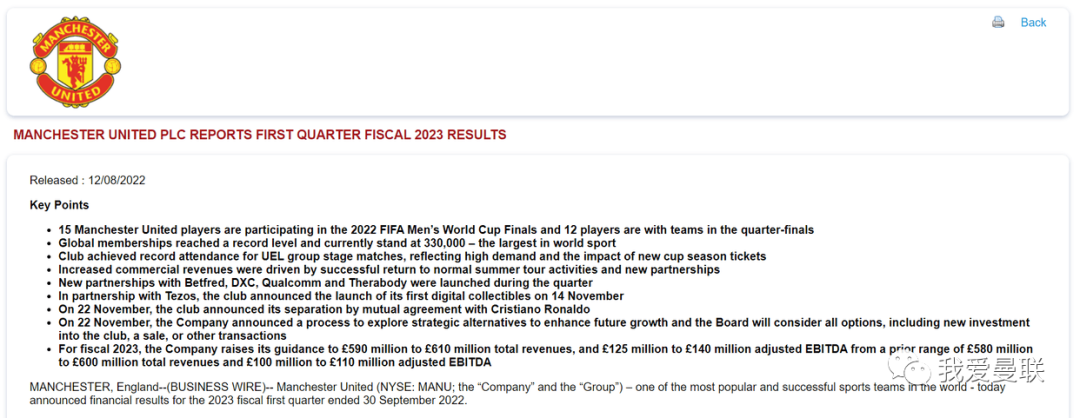Click the 我爱曼联 watermark text
Viewport: 1080px width, 418px height.
click(988, 371)
